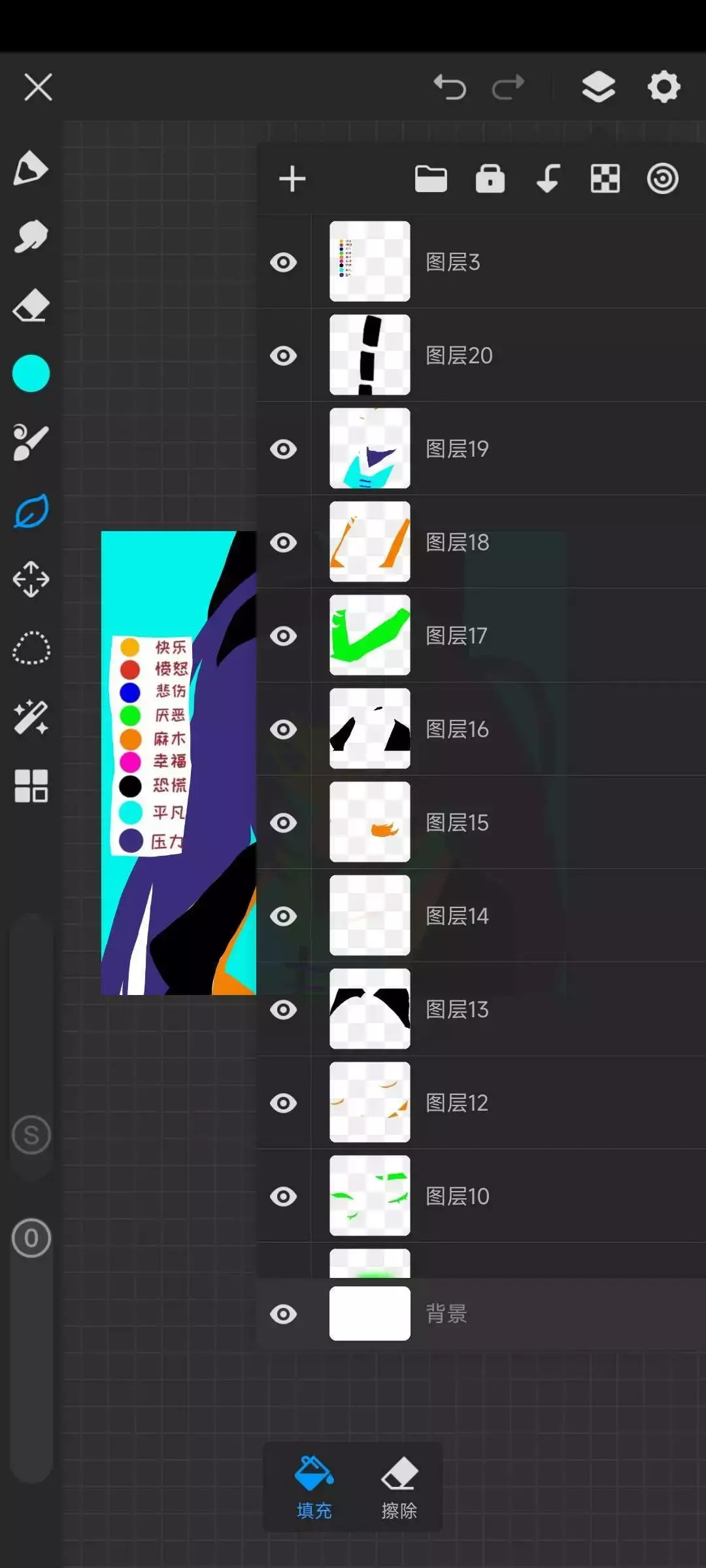Open the settings gear

click(664, 87)
